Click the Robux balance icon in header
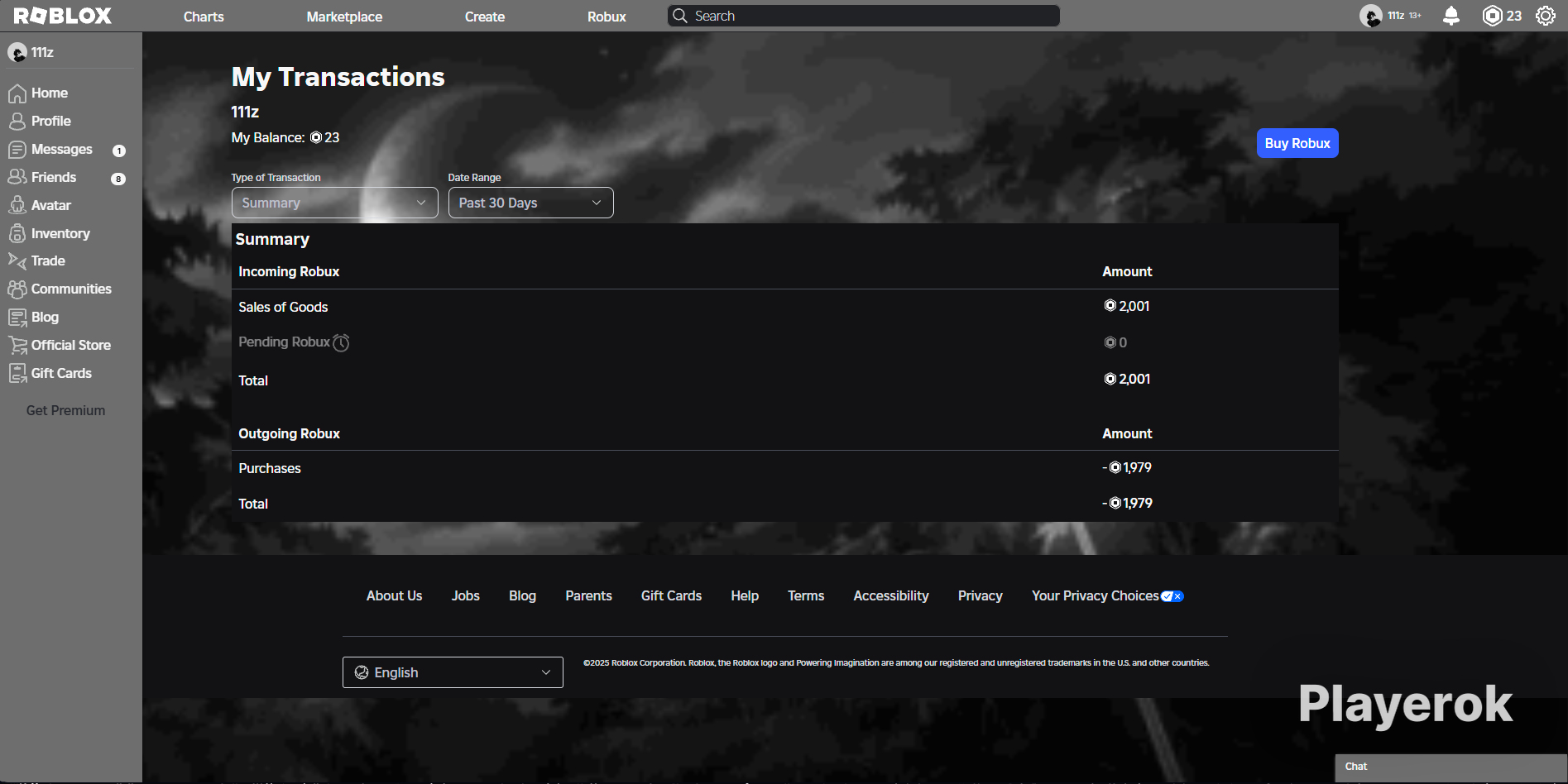 (x=1492, y=16)
